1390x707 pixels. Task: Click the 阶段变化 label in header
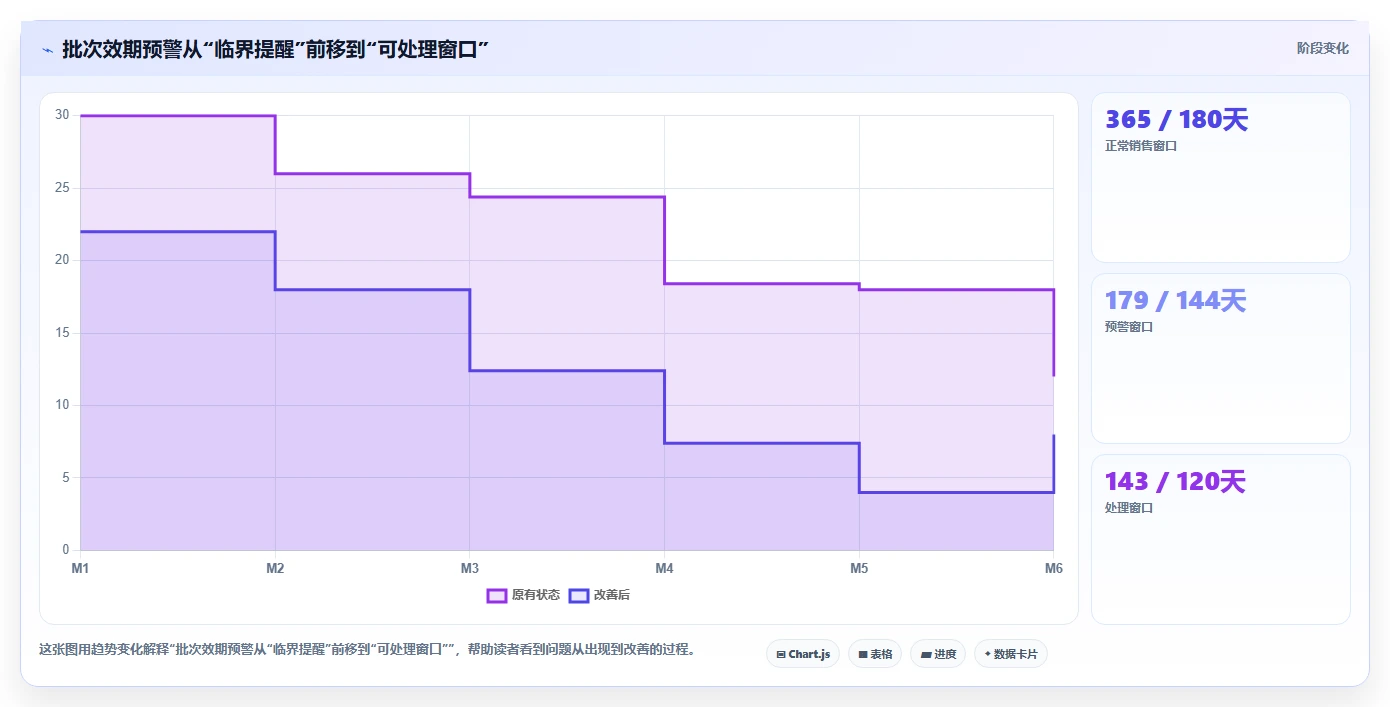click(1323, 48)
